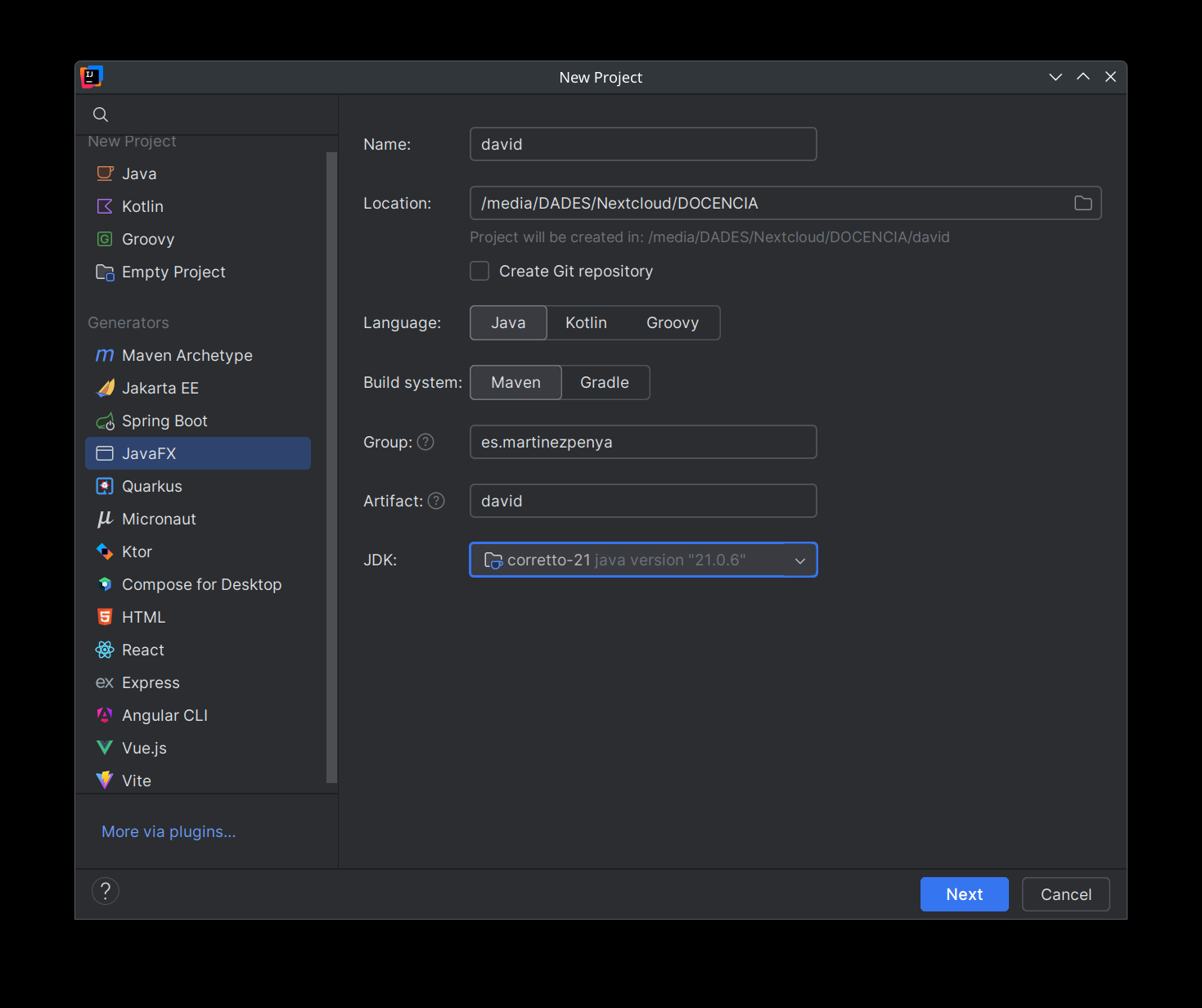
Task: Open More via plugins link
Action: [169, 831]
